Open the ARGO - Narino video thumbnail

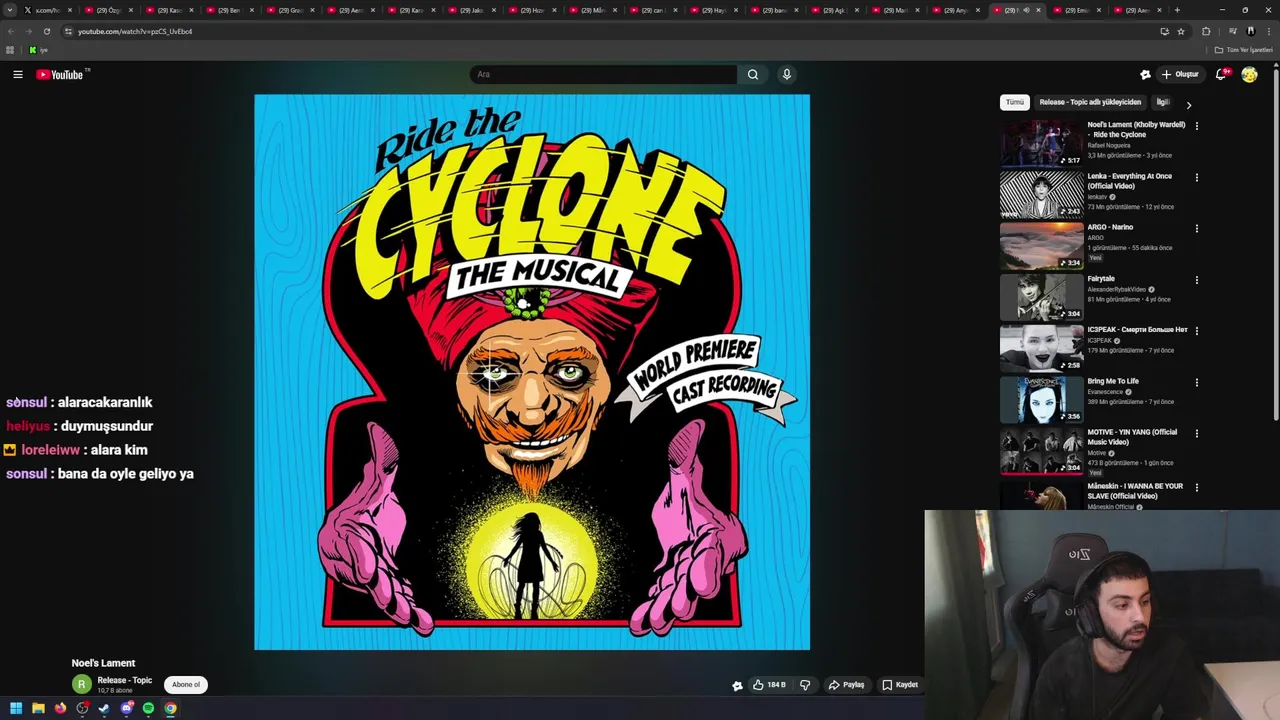point(1041,246)
